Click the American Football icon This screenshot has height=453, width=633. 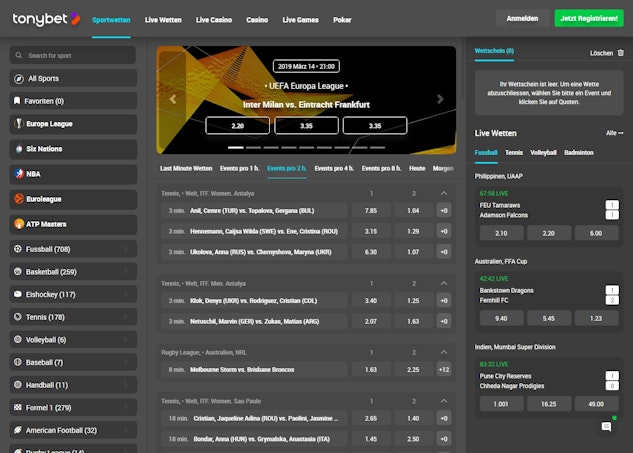pos(18,430)
